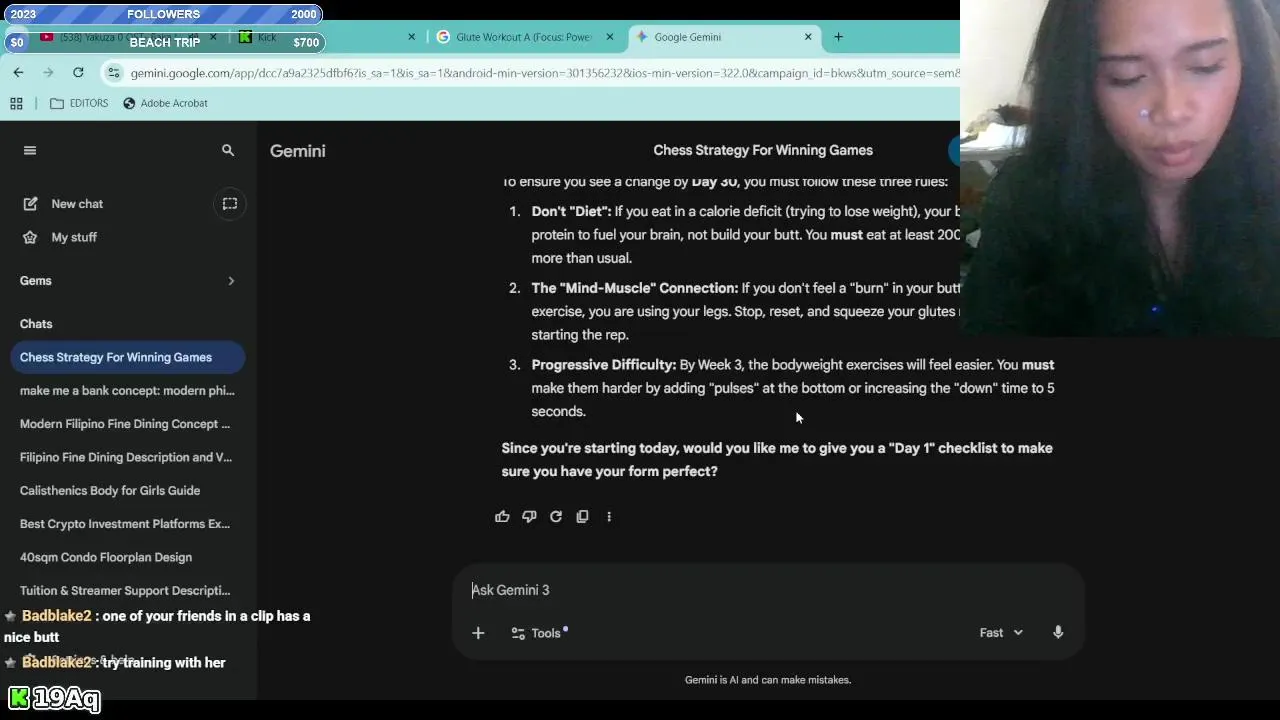This screenshot has width=1280, height=720.
Task: Open chat Tuition & Streamer Support Description
Action: 128,591
